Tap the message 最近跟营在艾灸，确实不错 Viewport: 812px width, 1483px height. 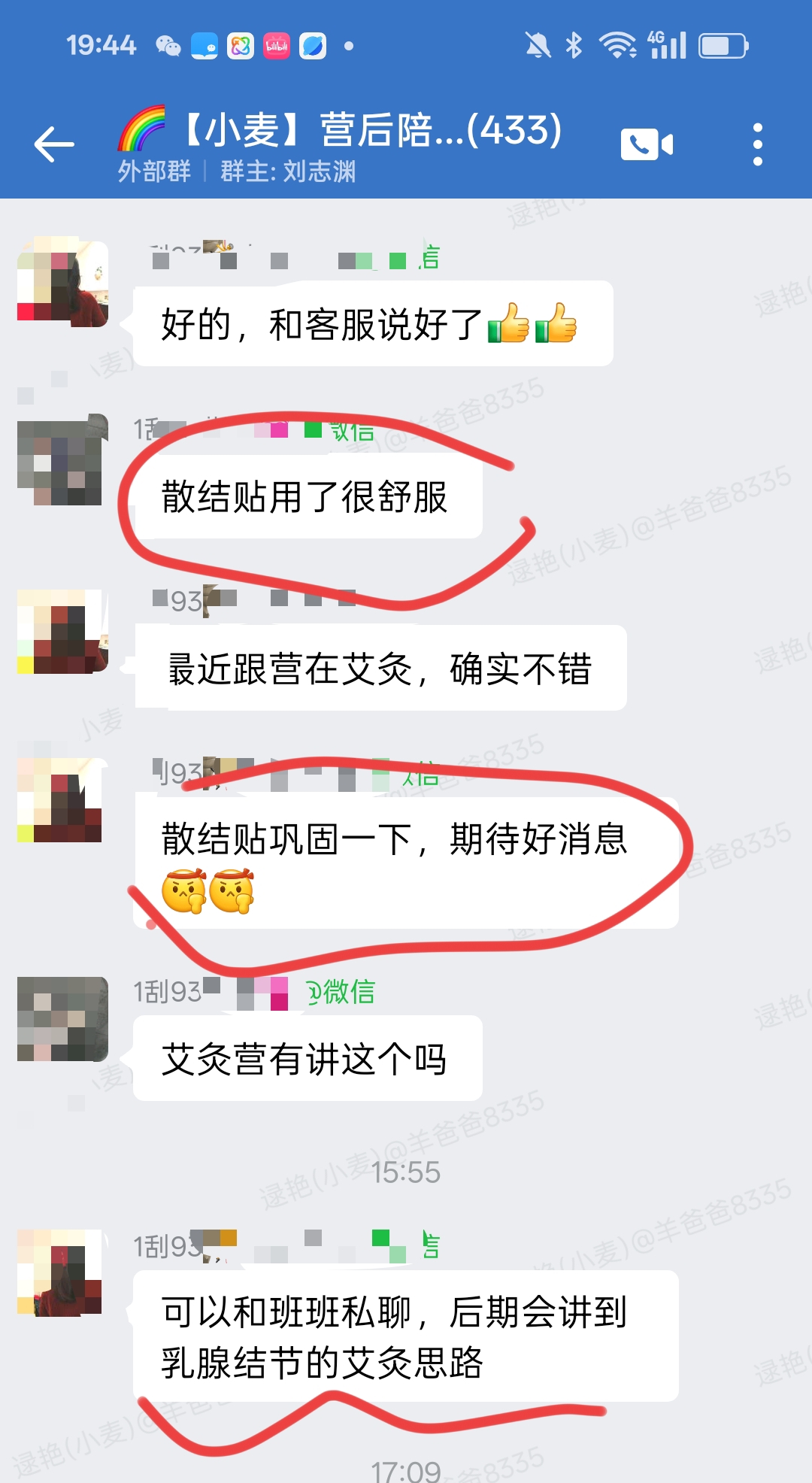(x=380, y=668)
